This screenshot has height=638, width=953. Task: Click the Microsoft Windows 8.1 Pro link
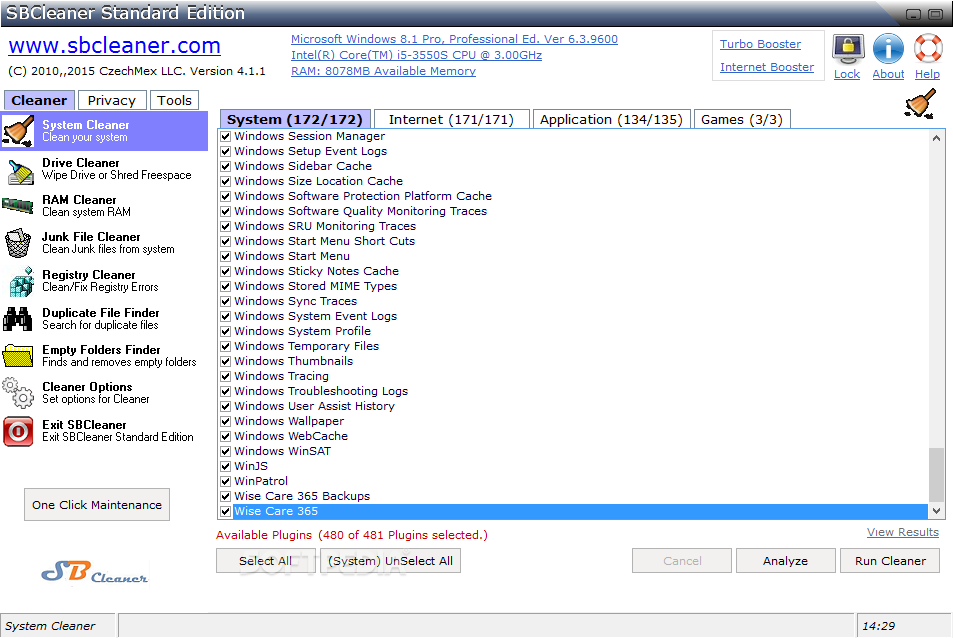pos(454,39)
